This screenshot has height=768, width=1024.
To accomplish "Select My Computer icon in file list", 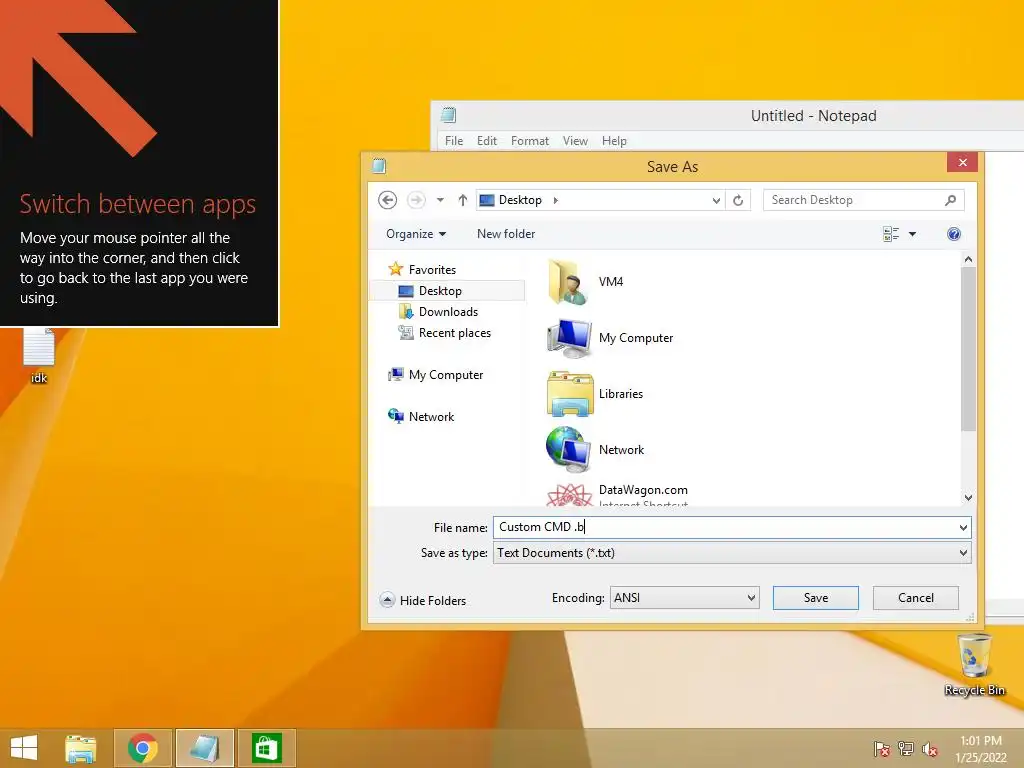I will (x=569, y=338).
